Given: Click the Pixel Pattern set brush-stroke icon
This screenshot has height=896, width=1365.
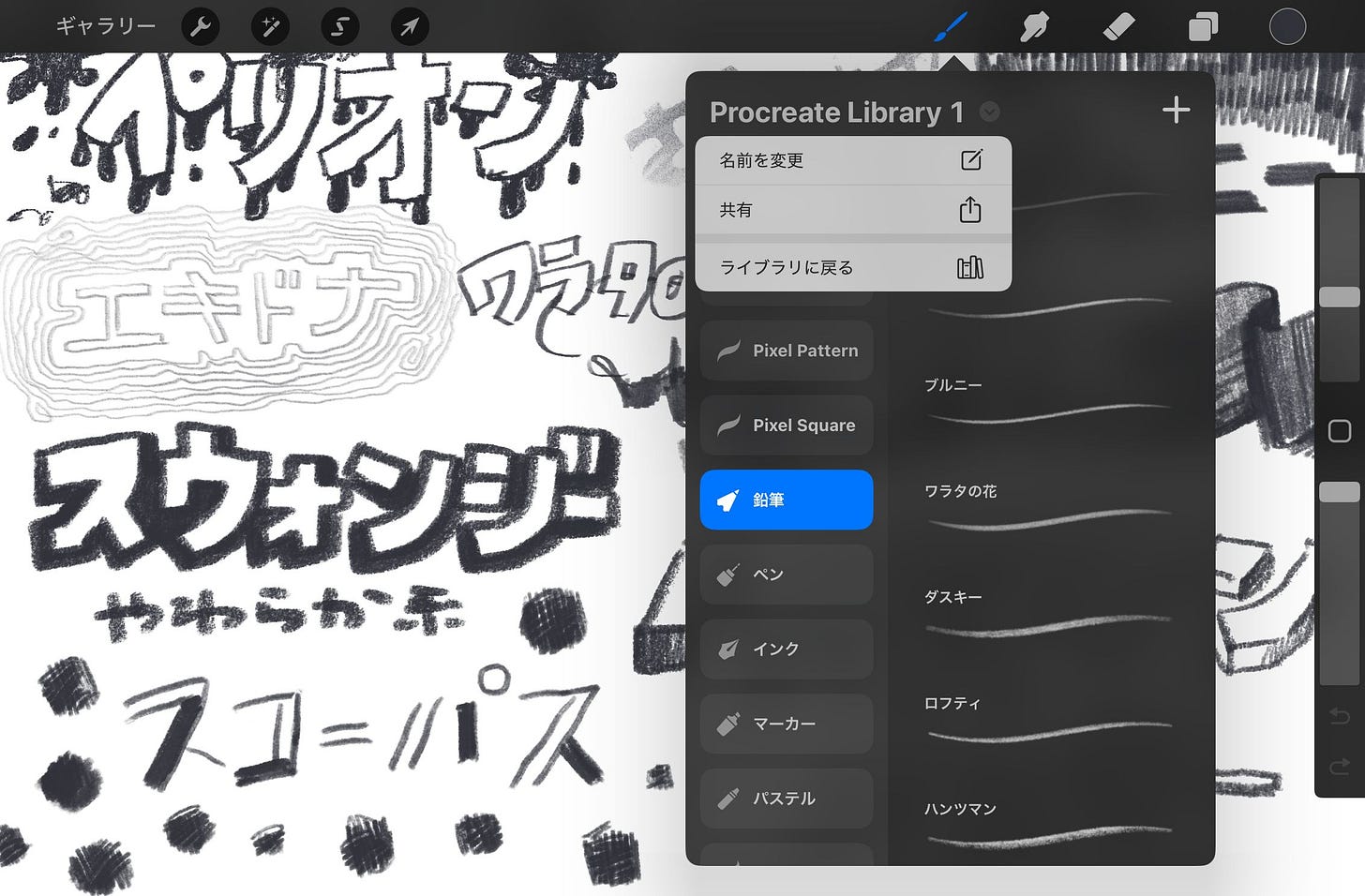Looking at the screenshot, I should pos(728,351).
